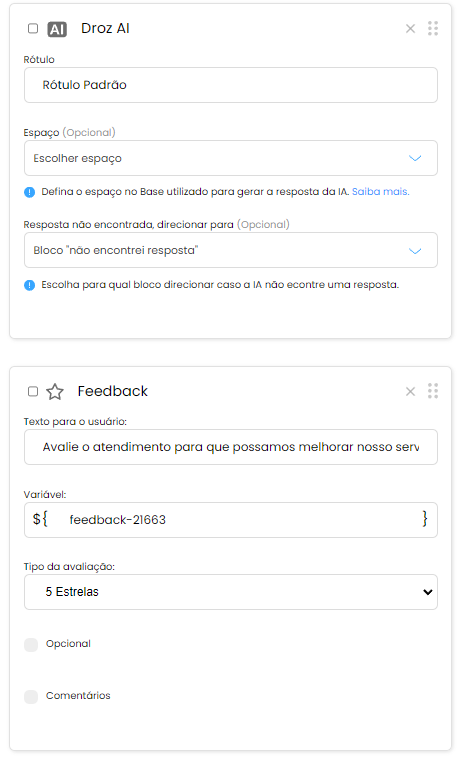
Task: Click the Droz AI block title
Action: 105,29
